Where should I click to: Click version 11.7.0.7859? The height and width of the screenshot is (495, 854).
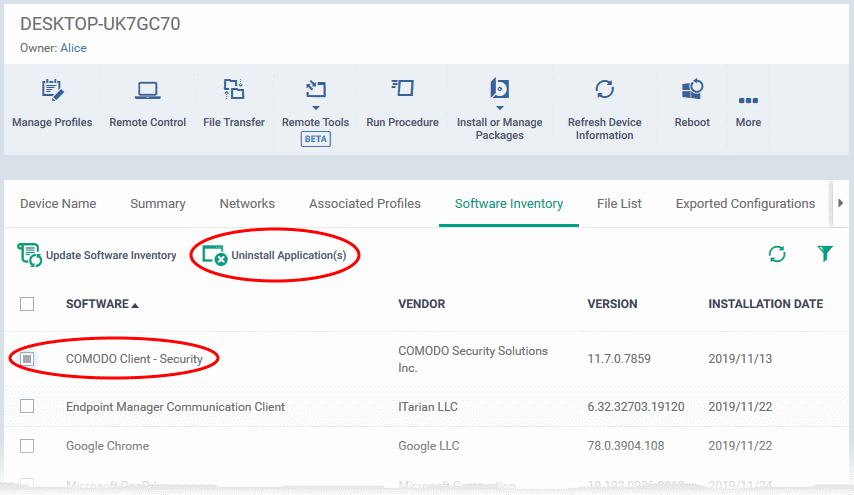pyautogui.click(x=619, y=359)
